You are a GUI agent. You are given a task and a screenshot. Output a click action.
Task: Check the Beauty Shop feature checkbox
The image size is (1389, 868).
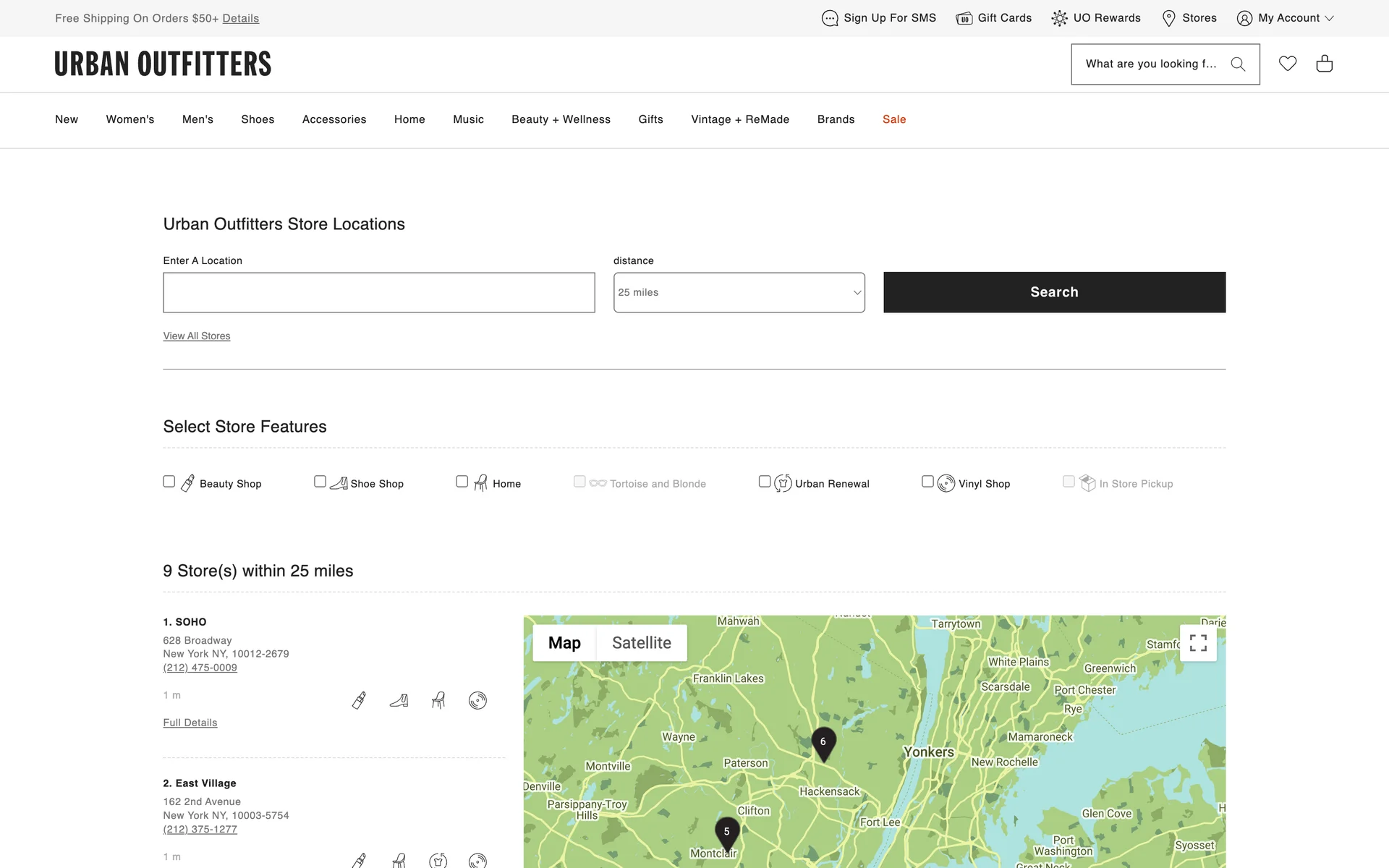click(169, 482)
